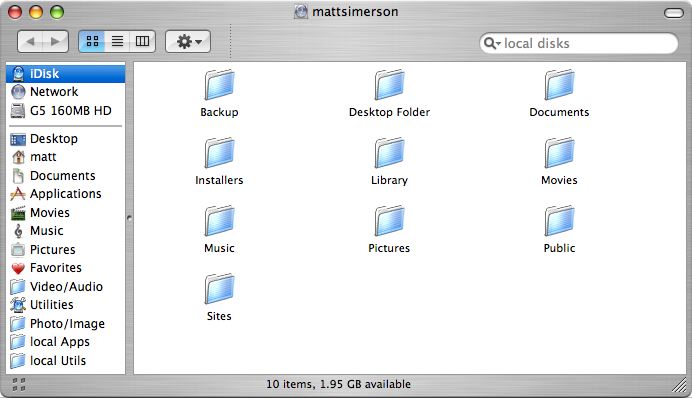Select the Public folder icon
The height and width of the screenshot is (398, 692).
coord(559,221)
